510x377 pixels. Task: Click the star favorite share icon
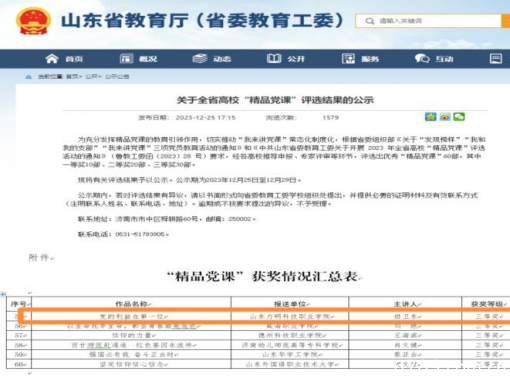[x=430, y=117]
